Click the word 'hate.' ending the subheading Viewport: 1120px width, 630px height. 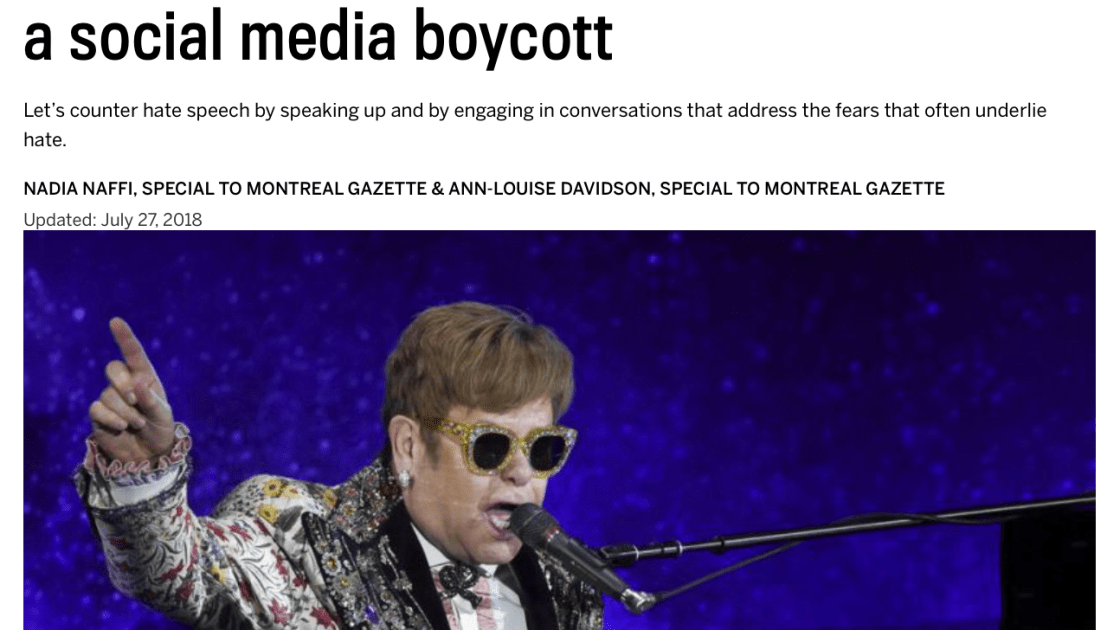coord(45,139)
